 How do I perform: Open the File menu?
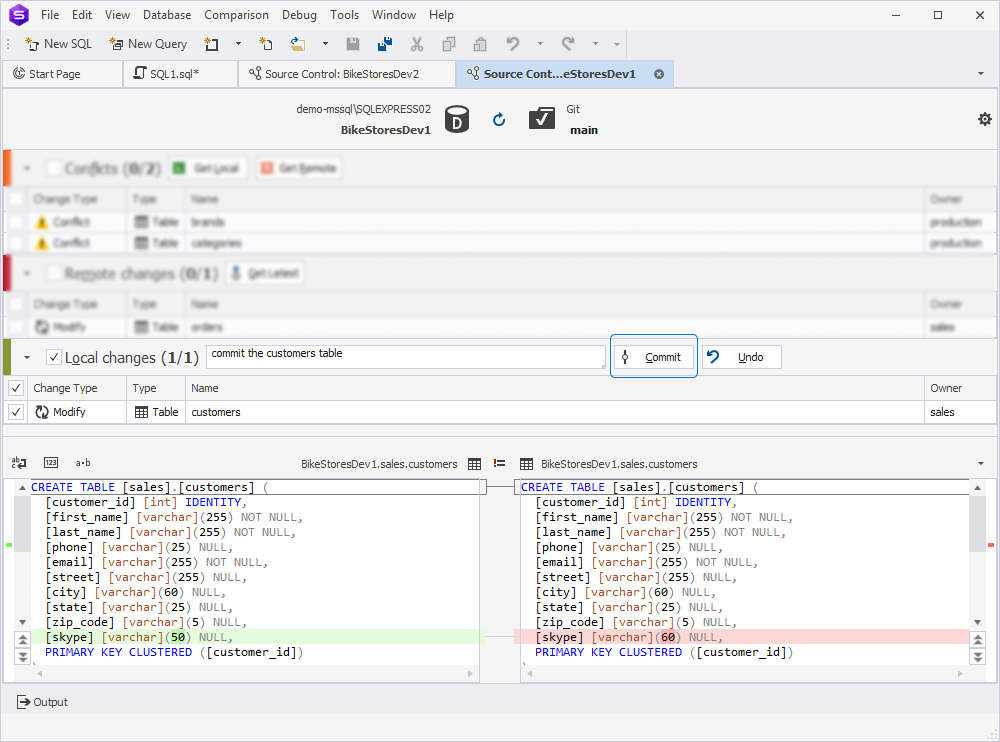point(50,15)
